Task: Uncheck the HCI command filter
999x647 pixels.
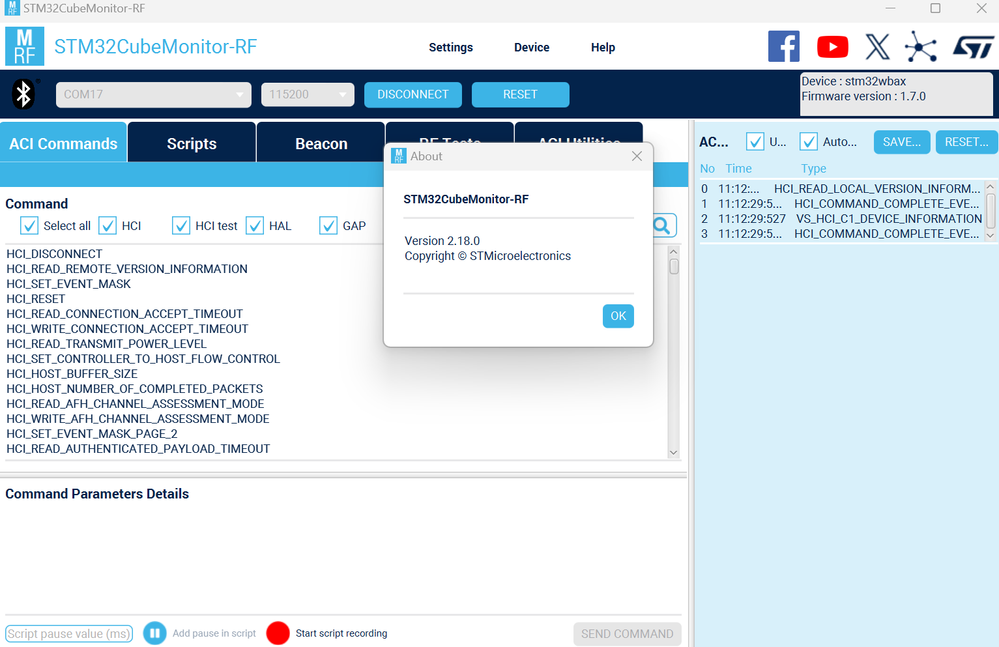Action: coord(108,225)
